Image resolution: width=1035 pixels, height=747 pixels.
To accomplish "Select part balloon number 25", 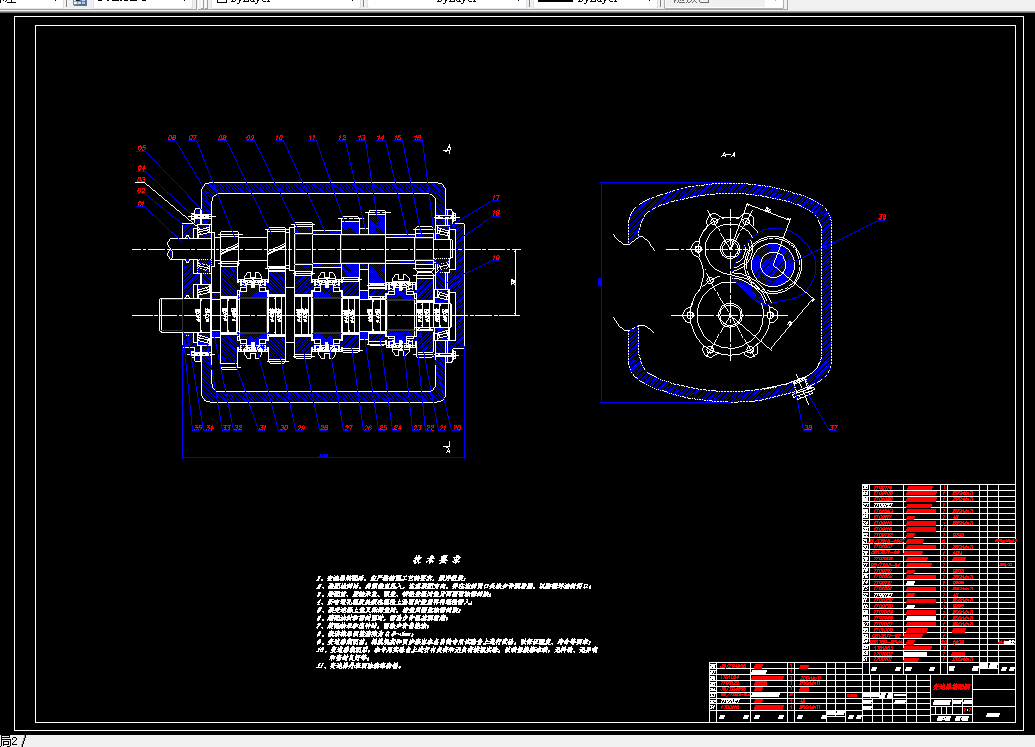I will click(x=383, y=428).
